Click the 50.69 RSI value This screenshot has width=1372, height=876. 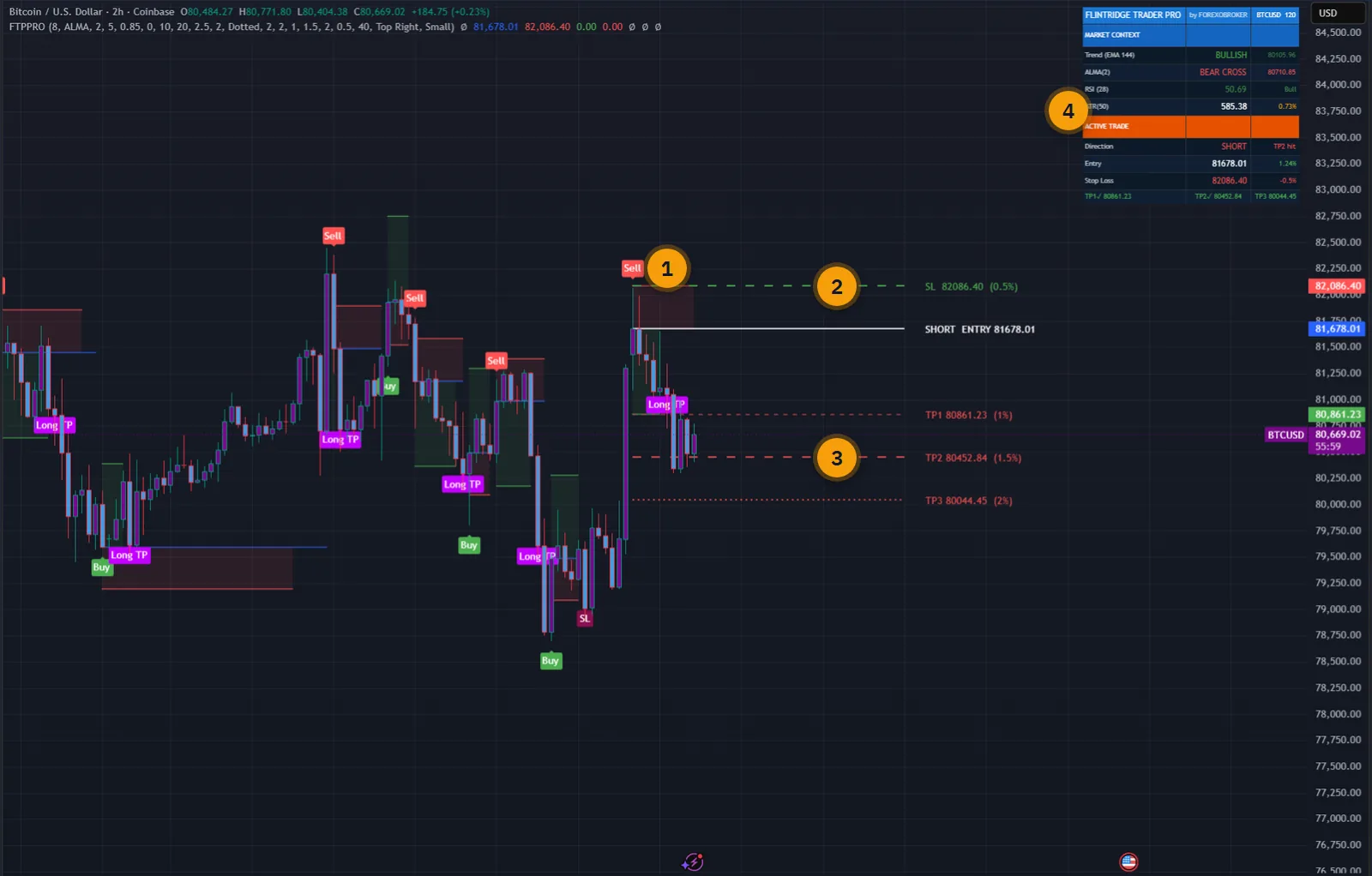pyautogui.click(x=1235, y=89)
